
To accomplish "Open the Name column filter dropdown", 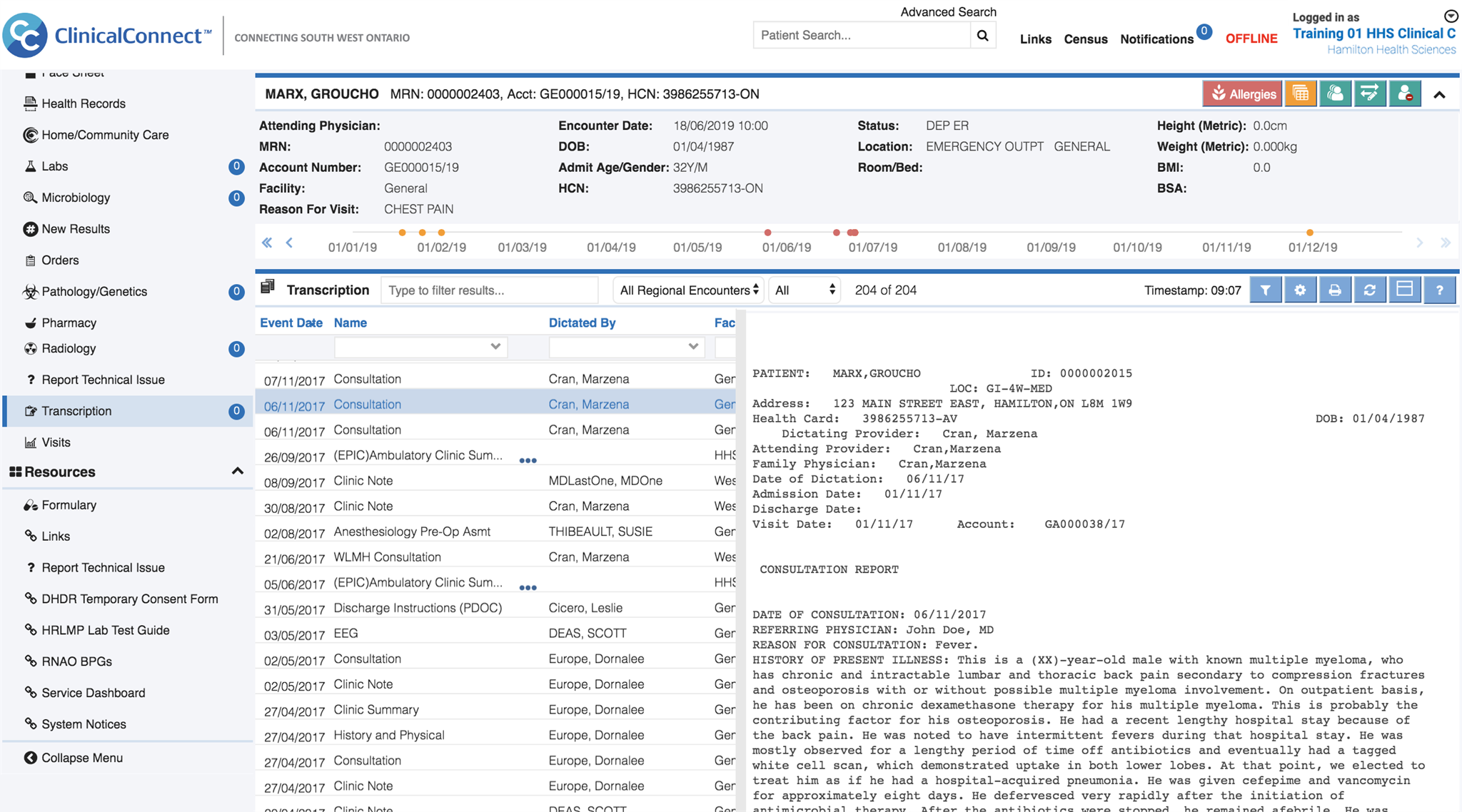I will click(420, 347).
